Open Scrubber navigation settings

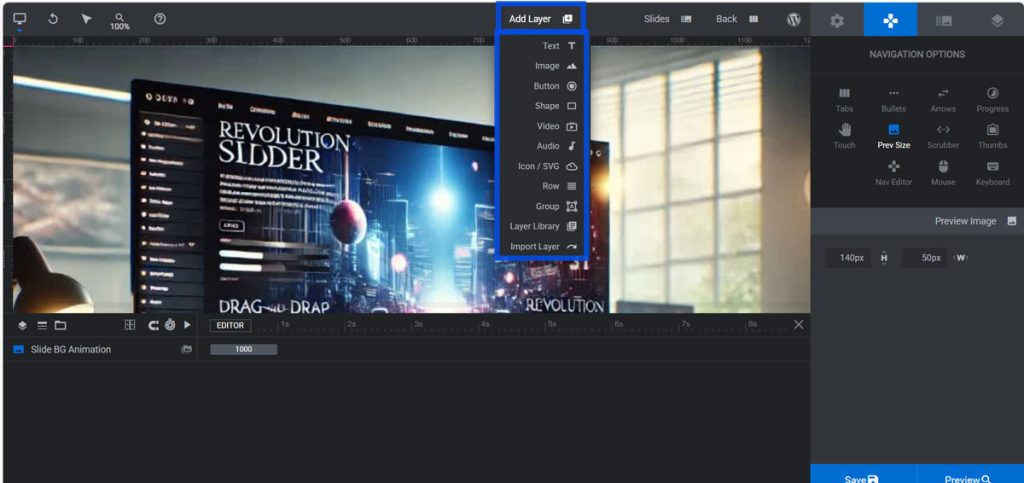coord(943,135)
